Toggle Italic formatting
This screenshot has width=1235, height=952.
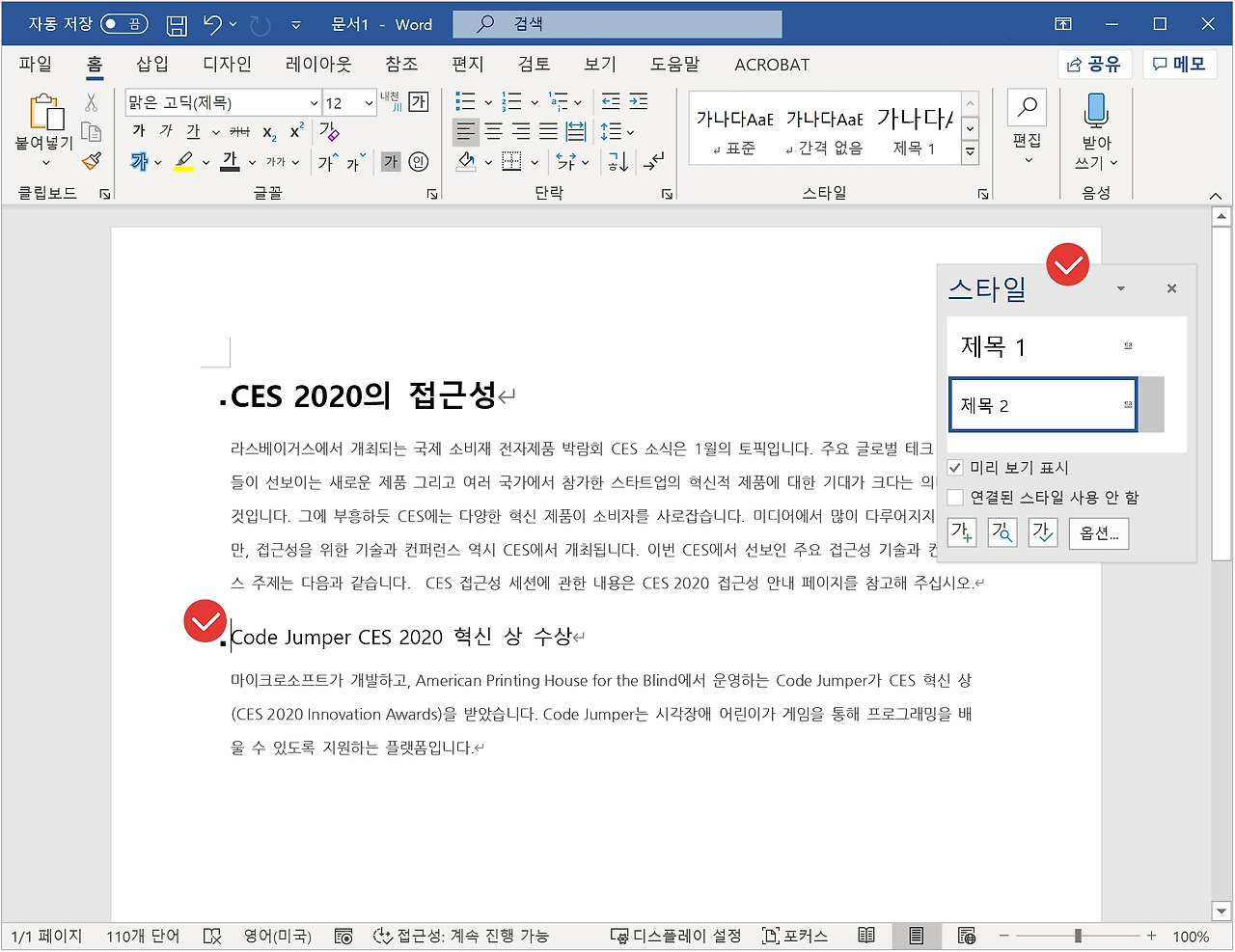(166, 131)
